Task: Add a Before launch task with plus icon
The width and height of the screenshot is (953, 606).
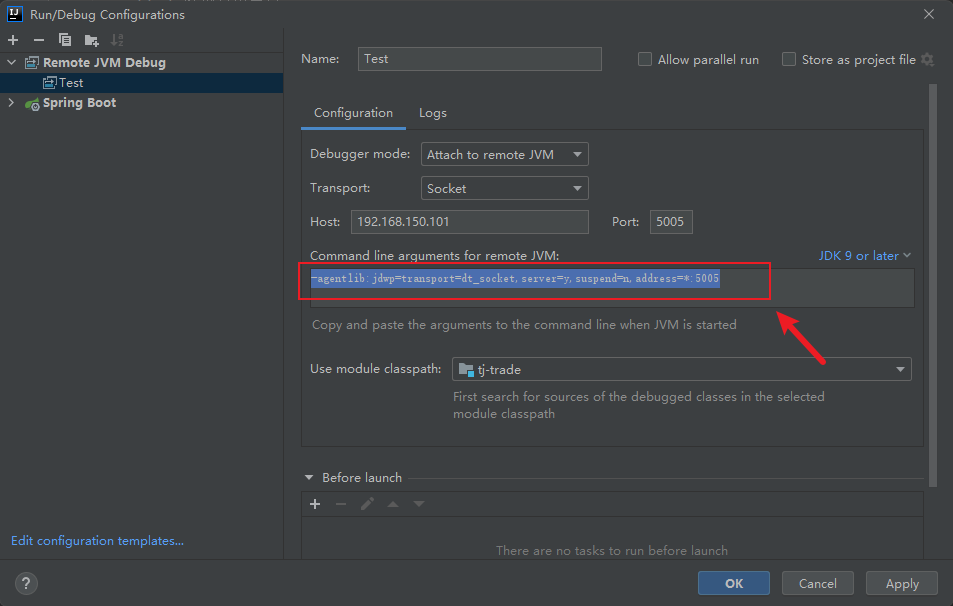Action: point(315,504)
